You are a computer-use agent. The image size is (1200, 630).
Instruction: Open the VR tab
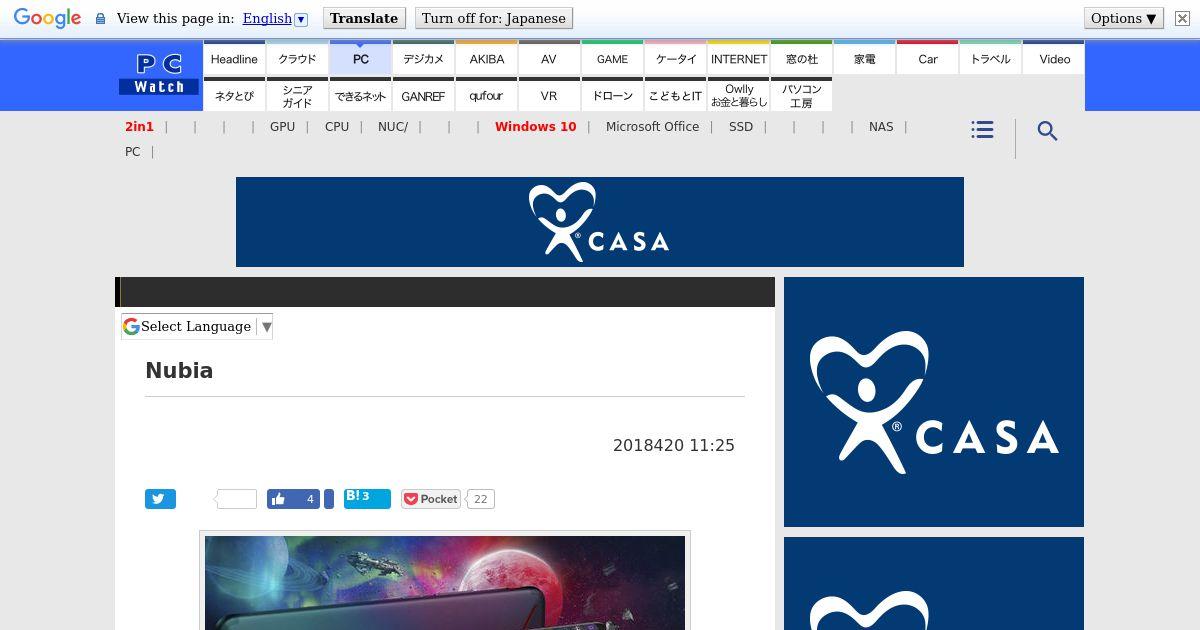549,96
